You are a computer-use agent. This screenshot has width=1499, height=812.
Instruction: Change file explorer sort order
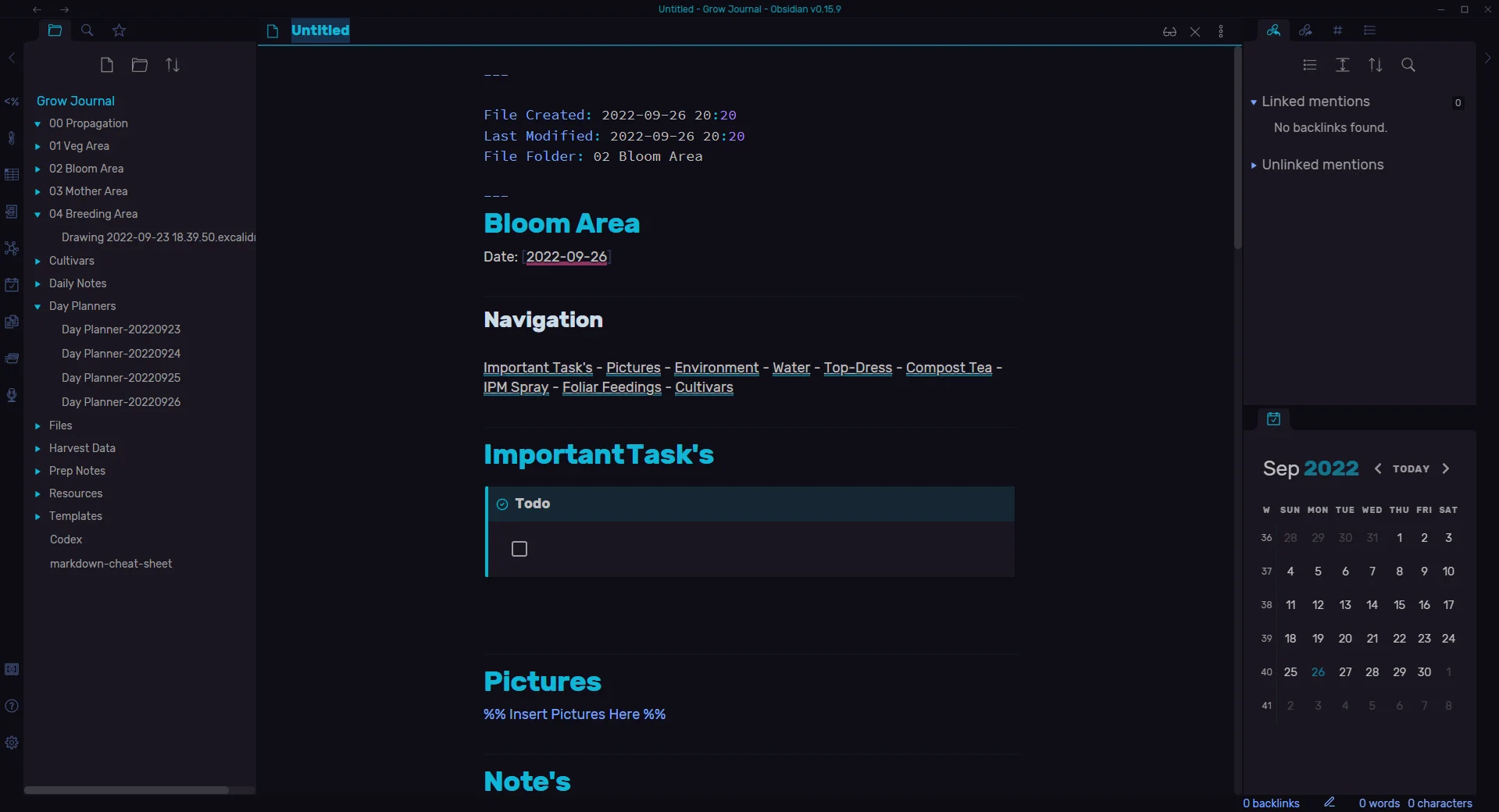click(173, 65)
